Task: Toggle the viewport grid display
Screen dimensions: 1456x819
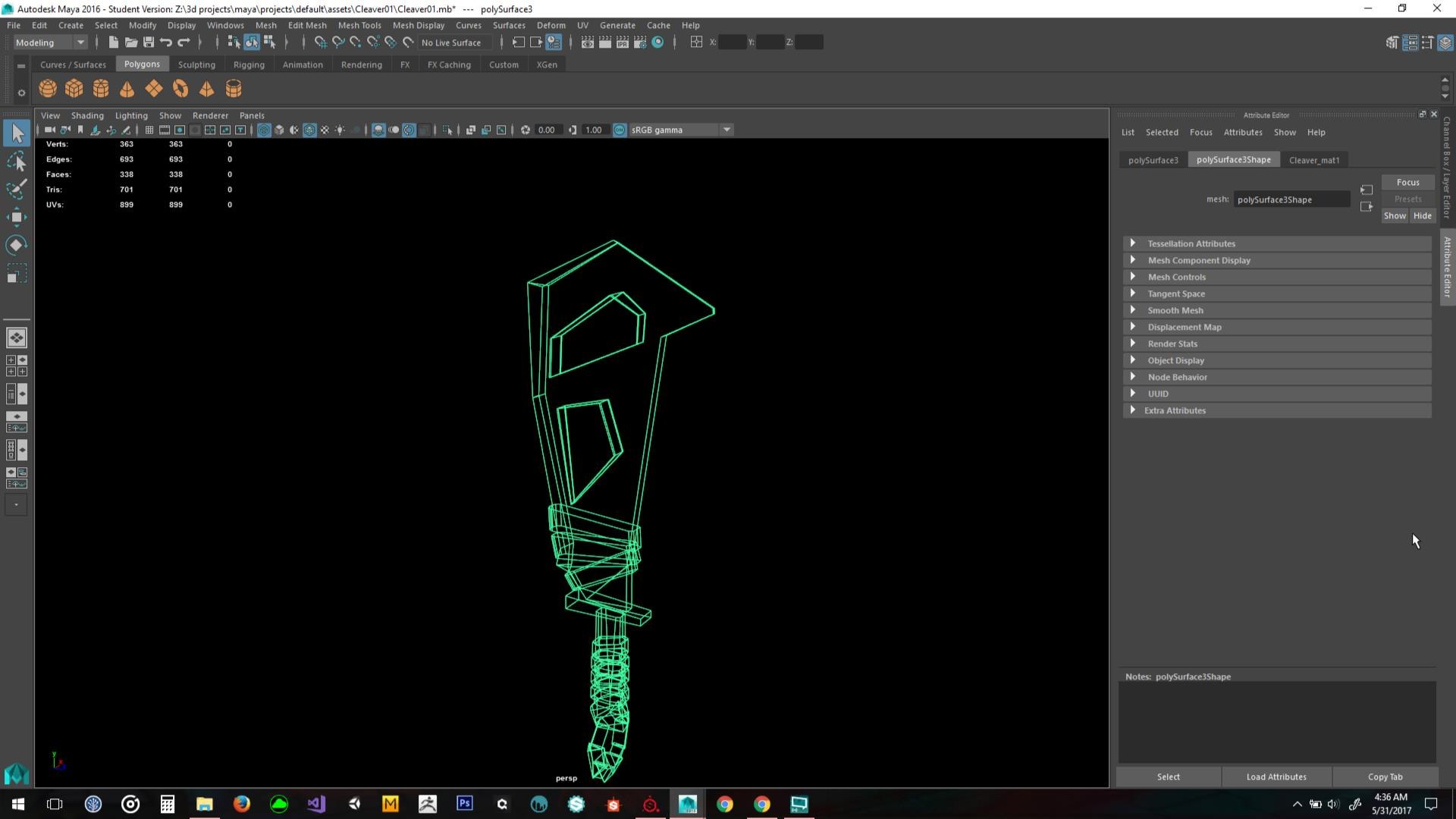Action: [149, 130]
